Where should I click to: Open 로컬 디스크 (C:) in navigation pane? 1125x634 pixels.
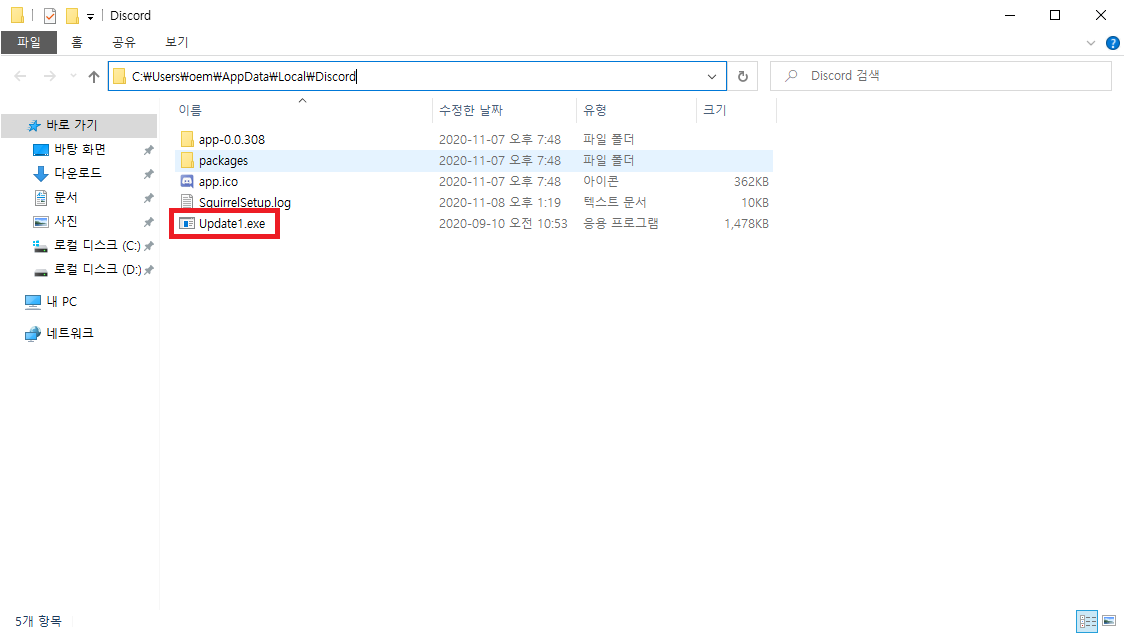97,245
